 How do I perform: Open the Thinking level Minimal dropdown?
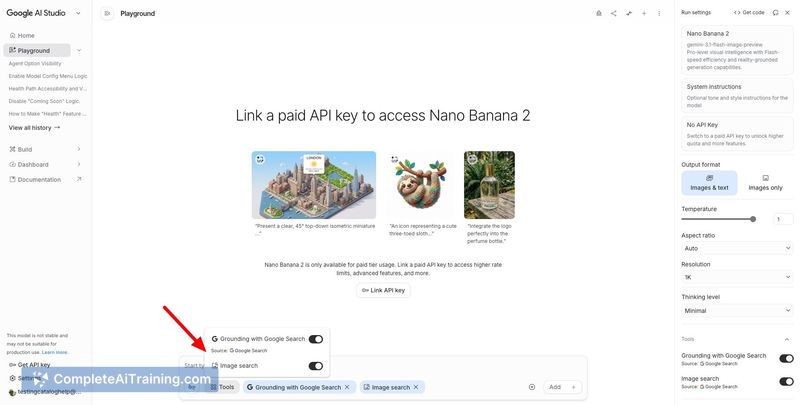click(737, 311)
